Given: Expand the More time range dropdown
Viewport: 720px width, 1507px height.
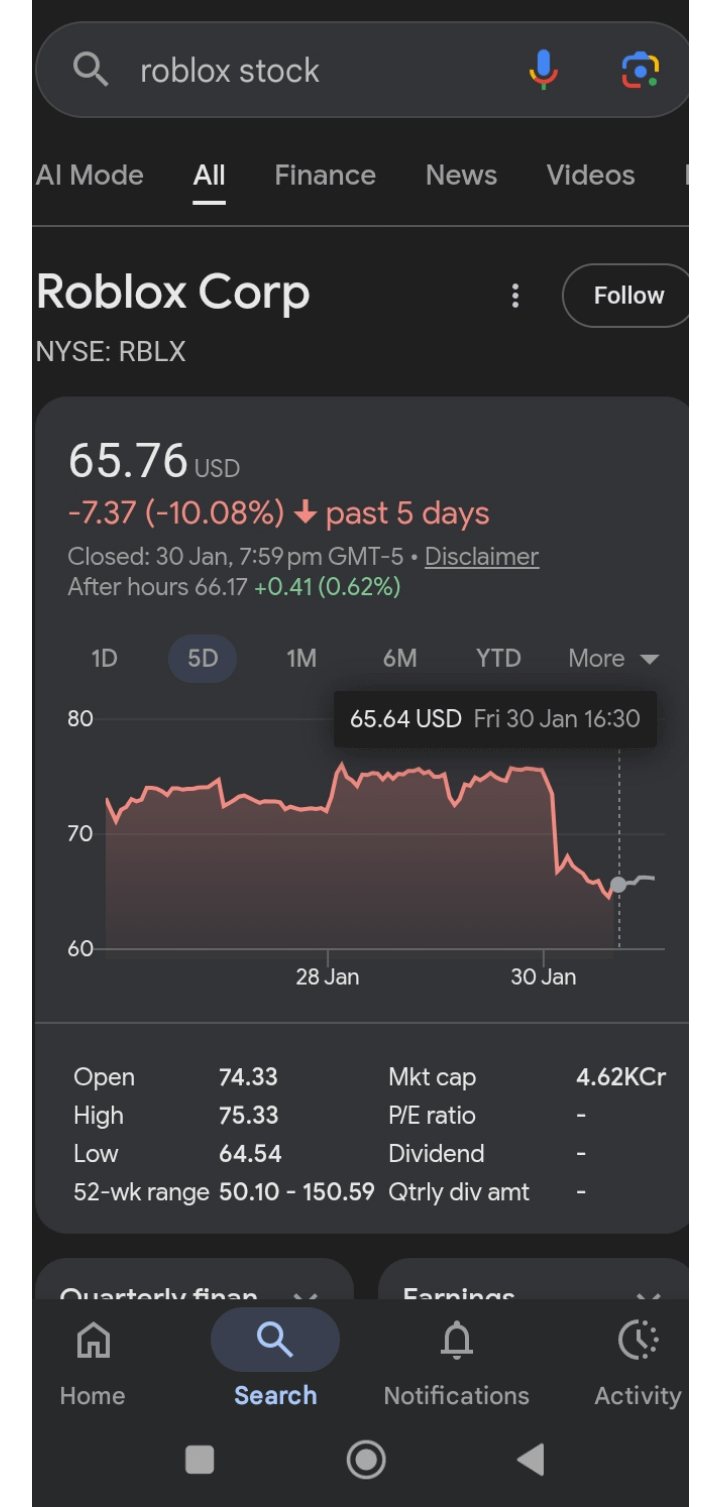Looking at the screenshot, I should [613, 658].
